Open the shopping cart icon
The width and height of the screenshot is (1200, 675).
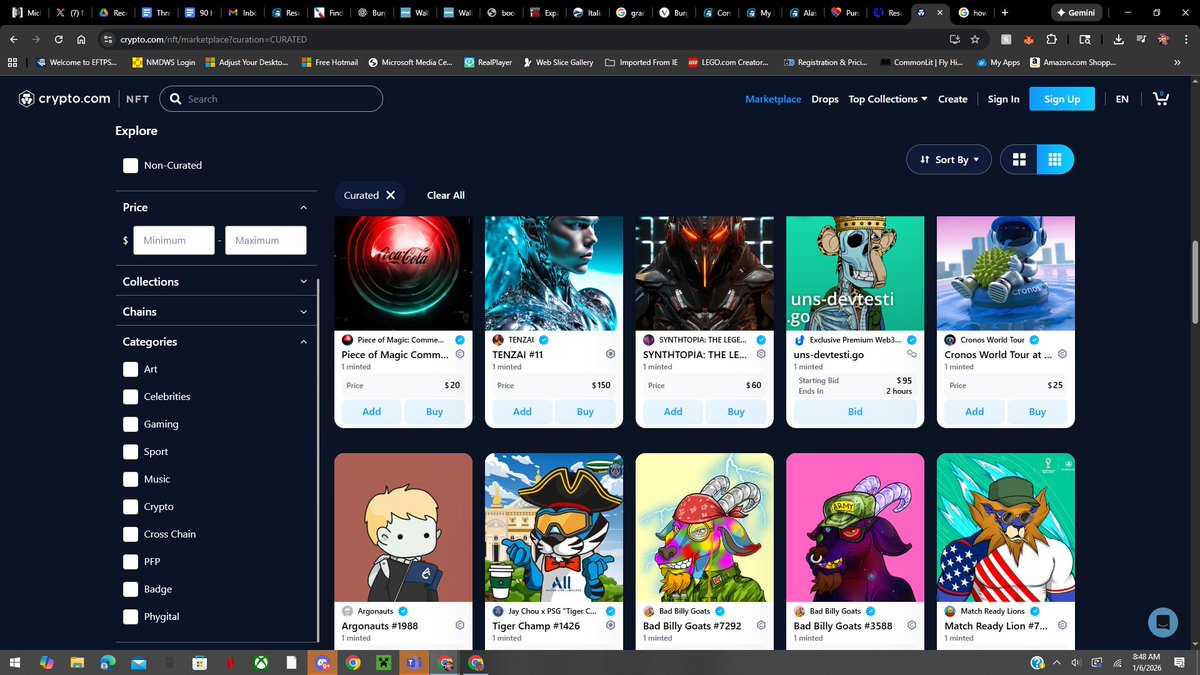1160,99
